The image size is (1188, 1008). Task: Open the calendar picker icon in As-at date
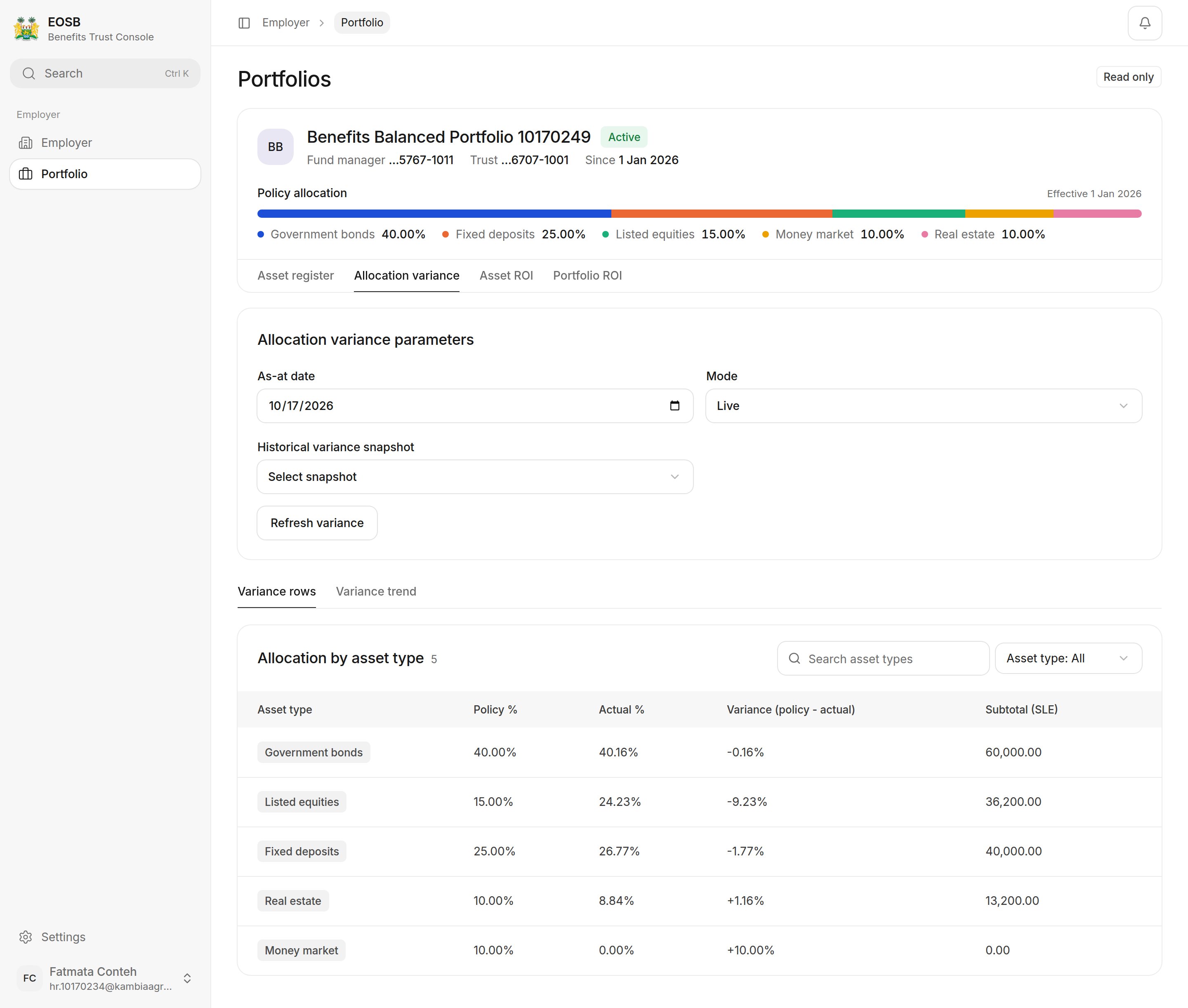(674, 406)
